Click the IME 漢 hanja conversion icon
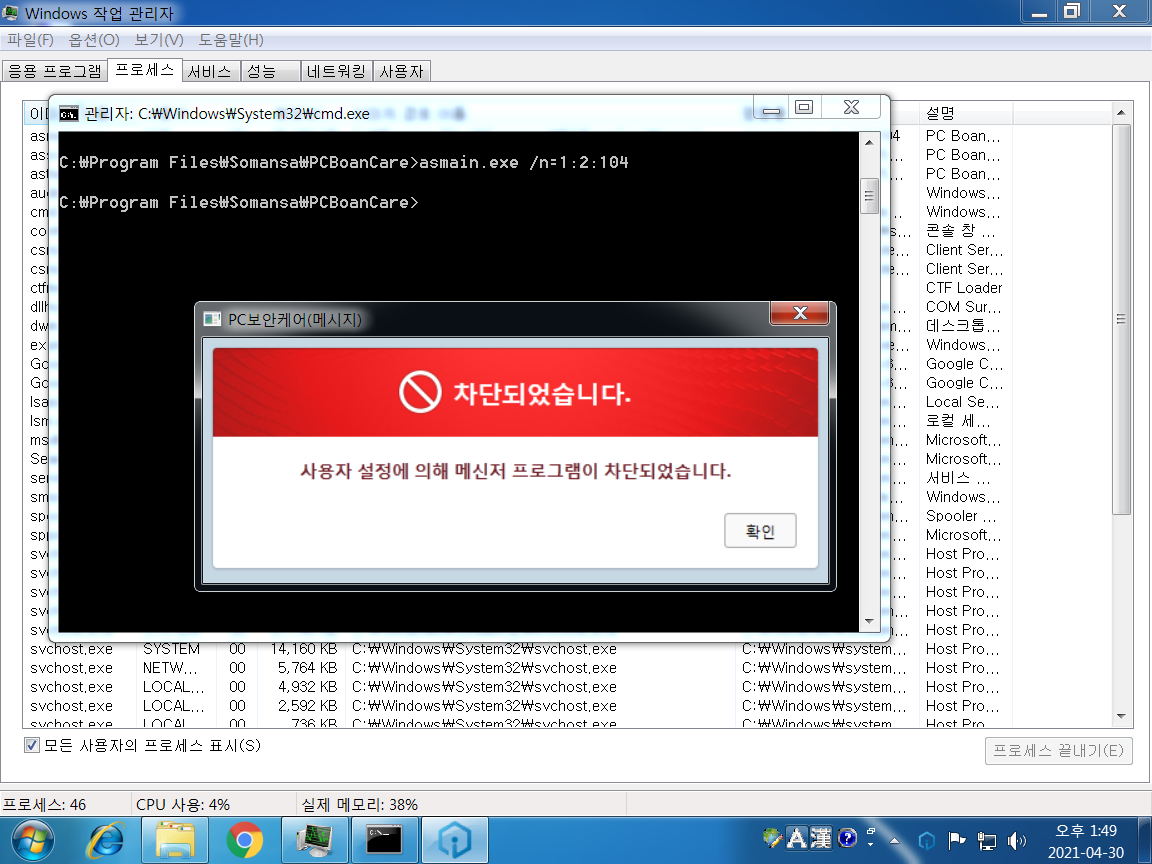 tap(821, 838)
